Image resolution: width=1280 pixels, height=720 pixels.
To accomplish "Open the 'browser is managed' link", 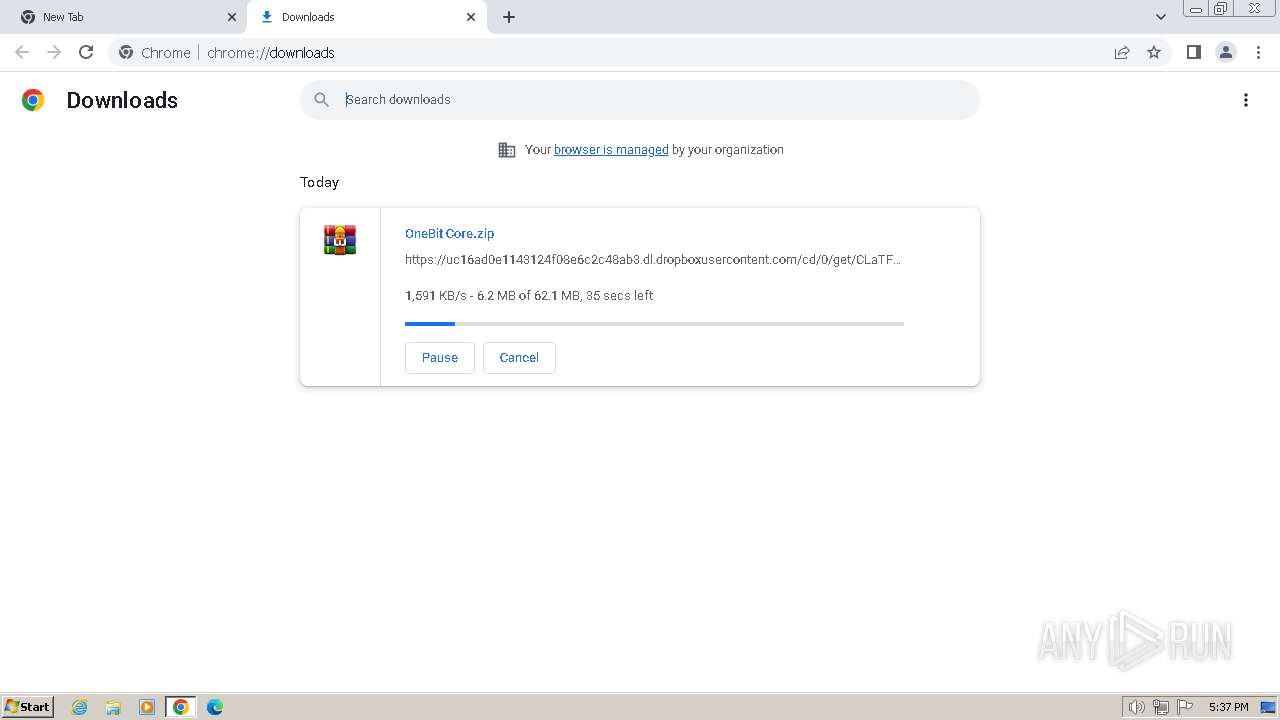I will tap(611, 150).
